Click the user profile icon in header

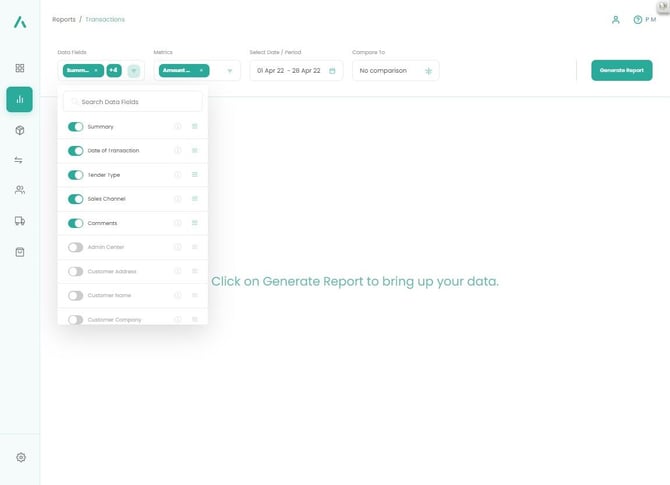point(616,19)
